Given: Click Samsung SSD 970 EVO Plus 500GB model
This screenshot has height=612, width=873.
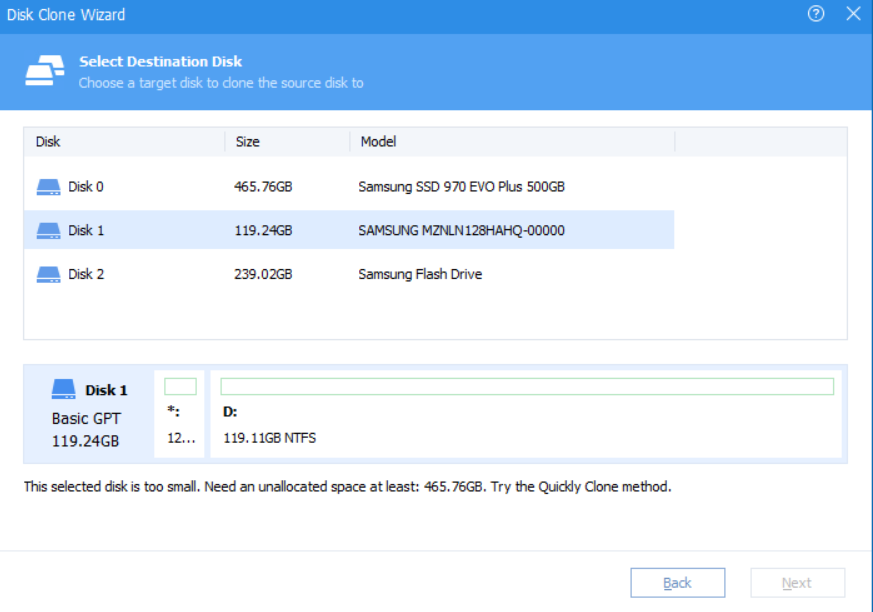Looking at the screenshot, I should coord(462,187).
